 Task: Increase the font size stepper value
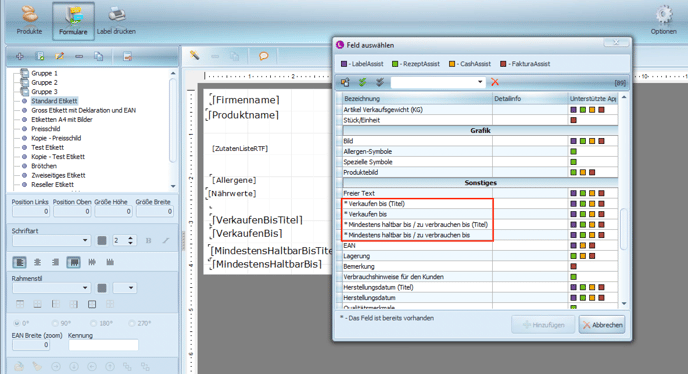coord(130,238)
